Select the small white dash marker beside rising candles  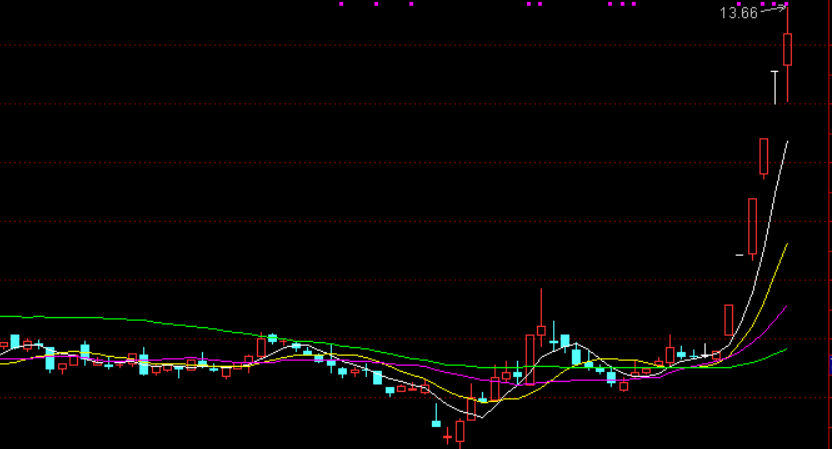point(739,255)
